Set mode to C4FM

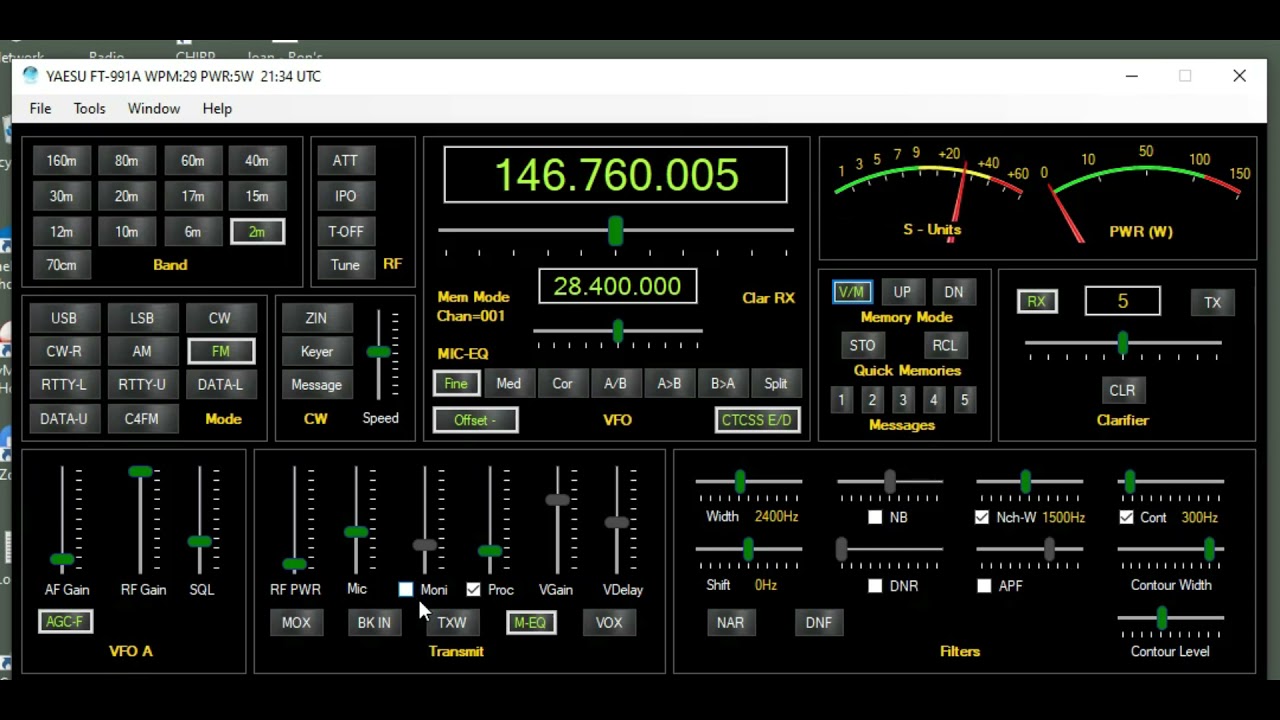[142, 419]
